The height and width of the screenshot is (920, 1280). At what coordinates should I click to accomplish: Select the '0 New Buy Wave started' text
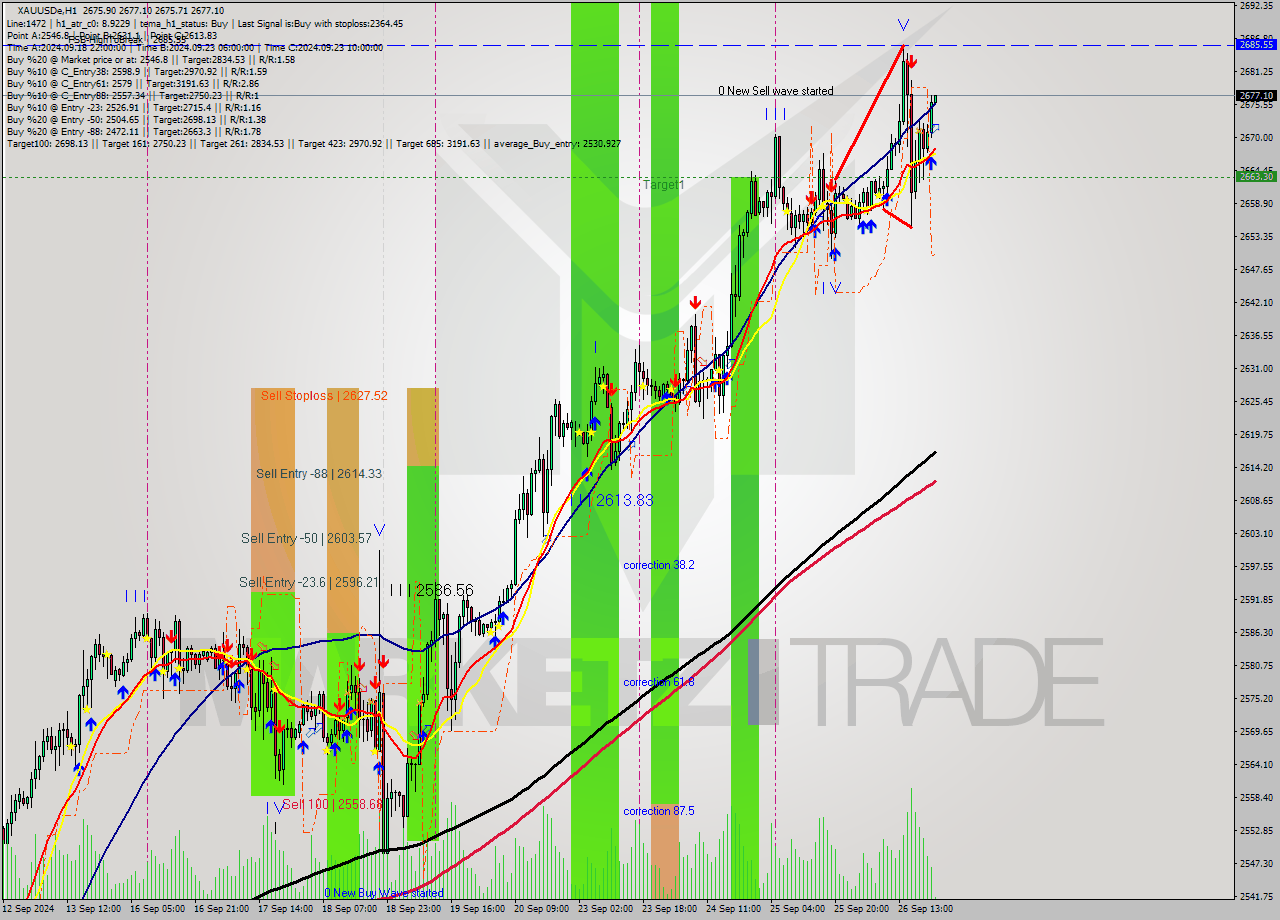384,893
